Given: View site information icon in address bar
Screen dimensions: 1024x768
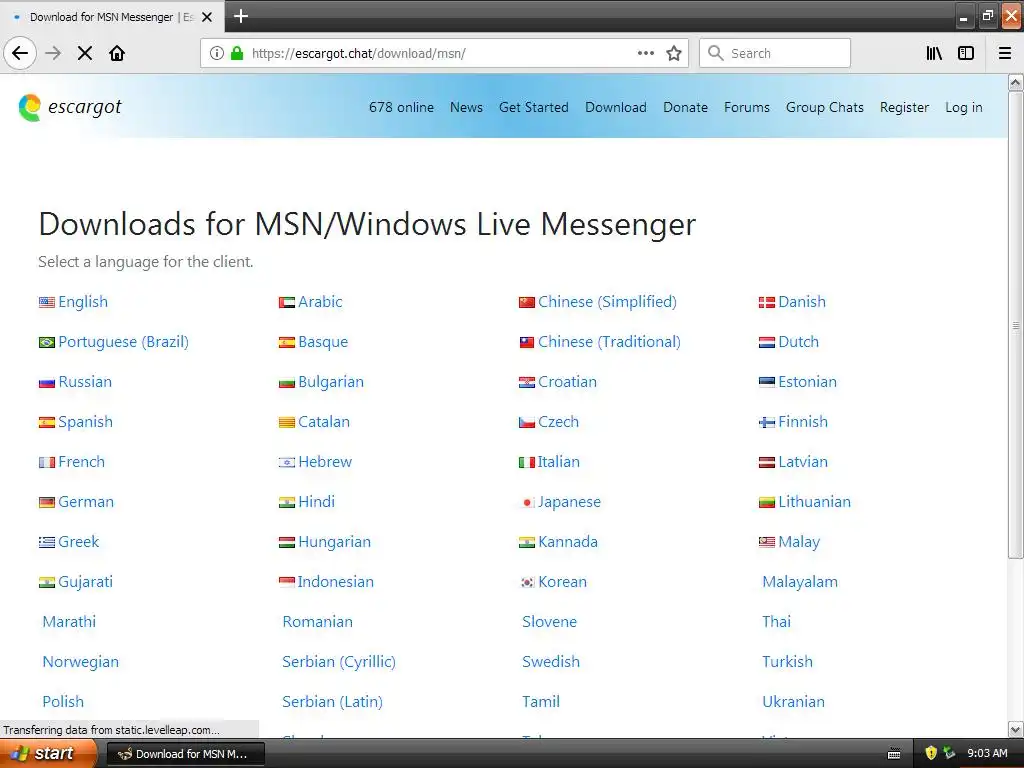Looking at the screenshot, I should (217, 53).
